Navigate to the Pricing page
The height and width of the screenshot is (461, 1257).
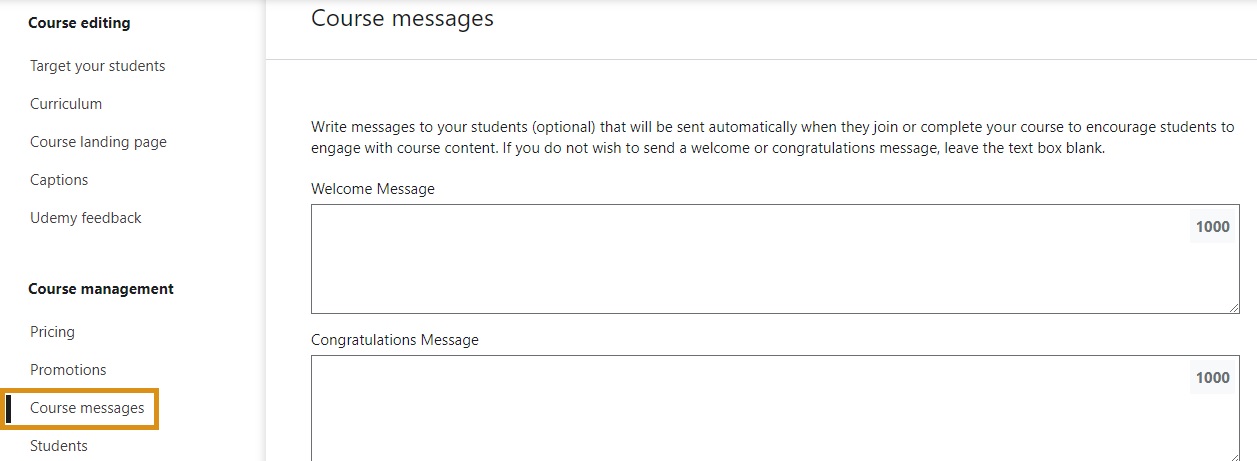click(52, 332)
